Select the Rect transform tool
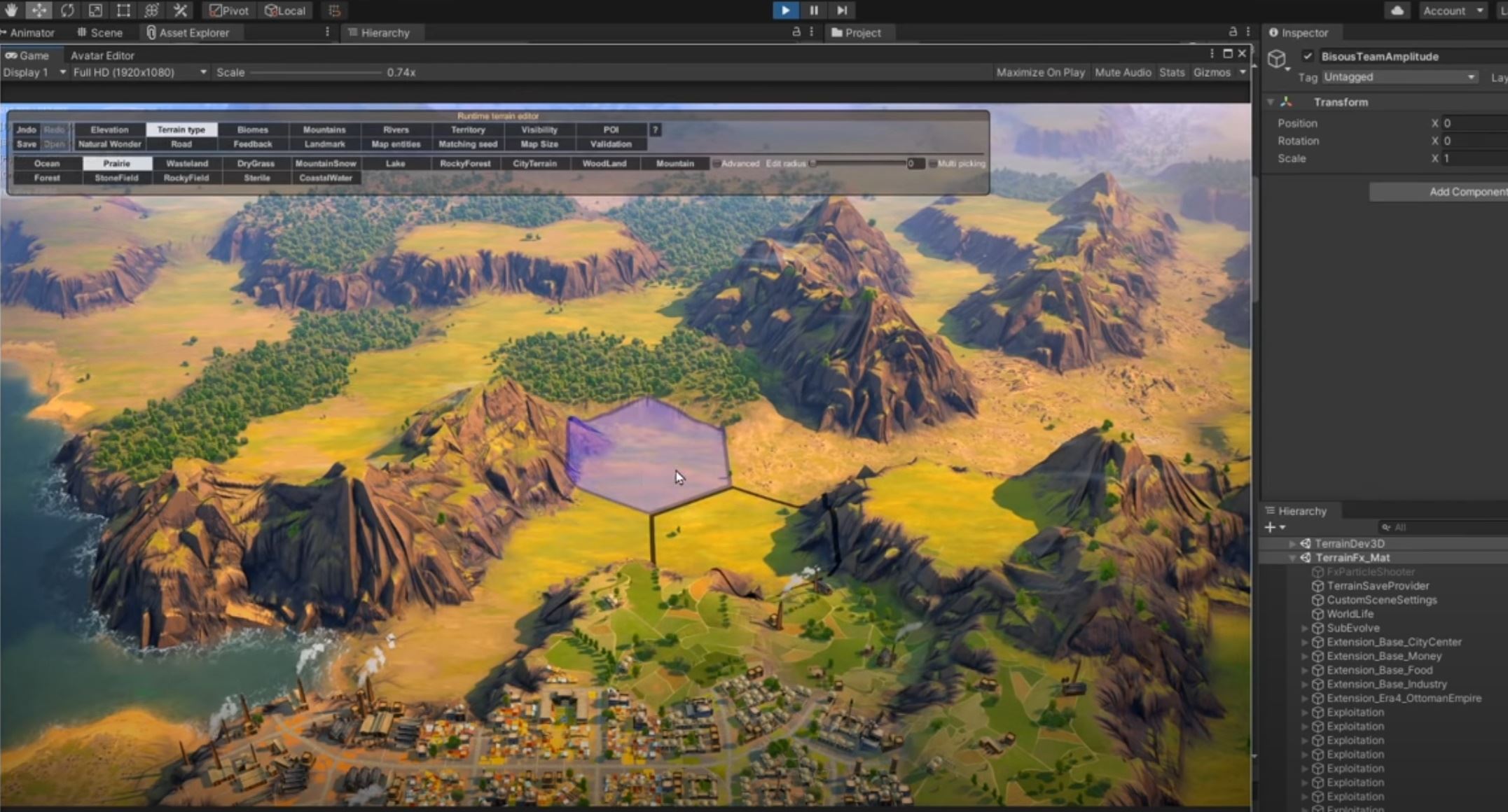 (x=123, y=10)
